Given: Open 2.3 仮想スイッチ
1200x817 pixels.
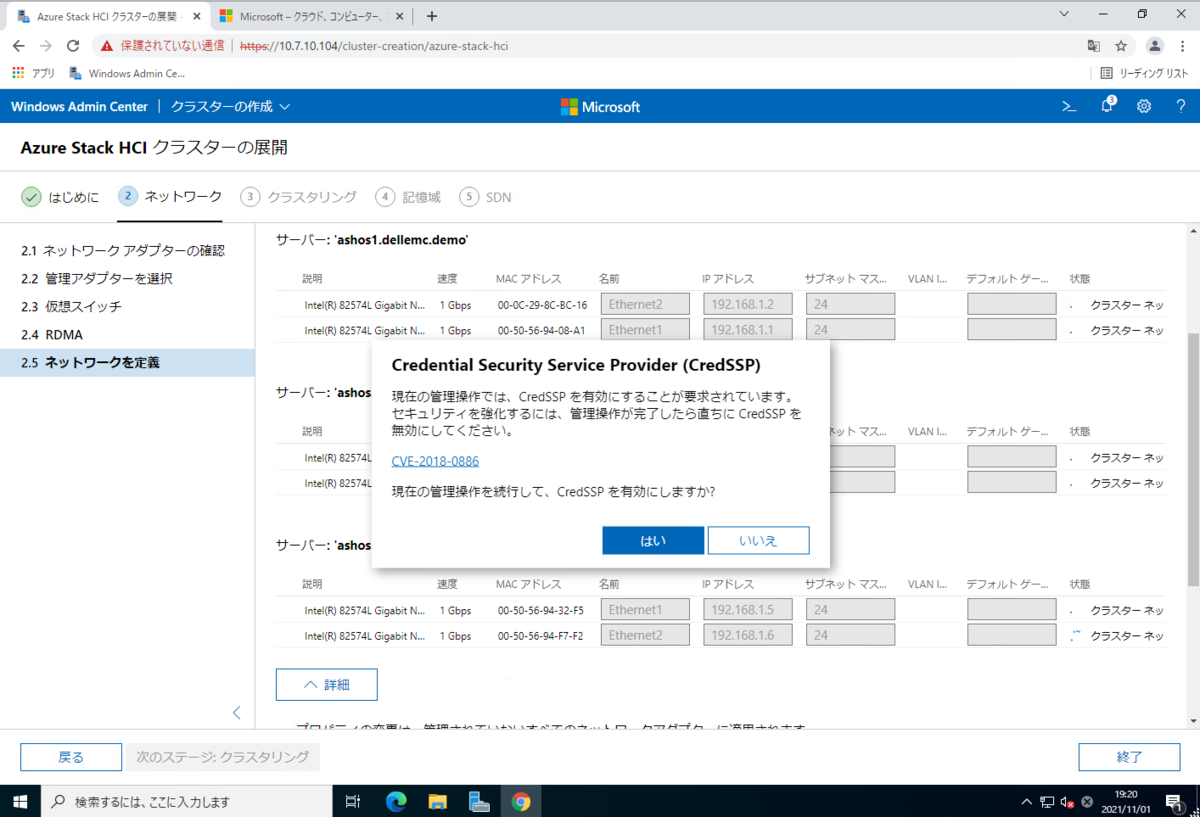Looking at the screenshot, I should pyautogui.click(x=127, y=307).
